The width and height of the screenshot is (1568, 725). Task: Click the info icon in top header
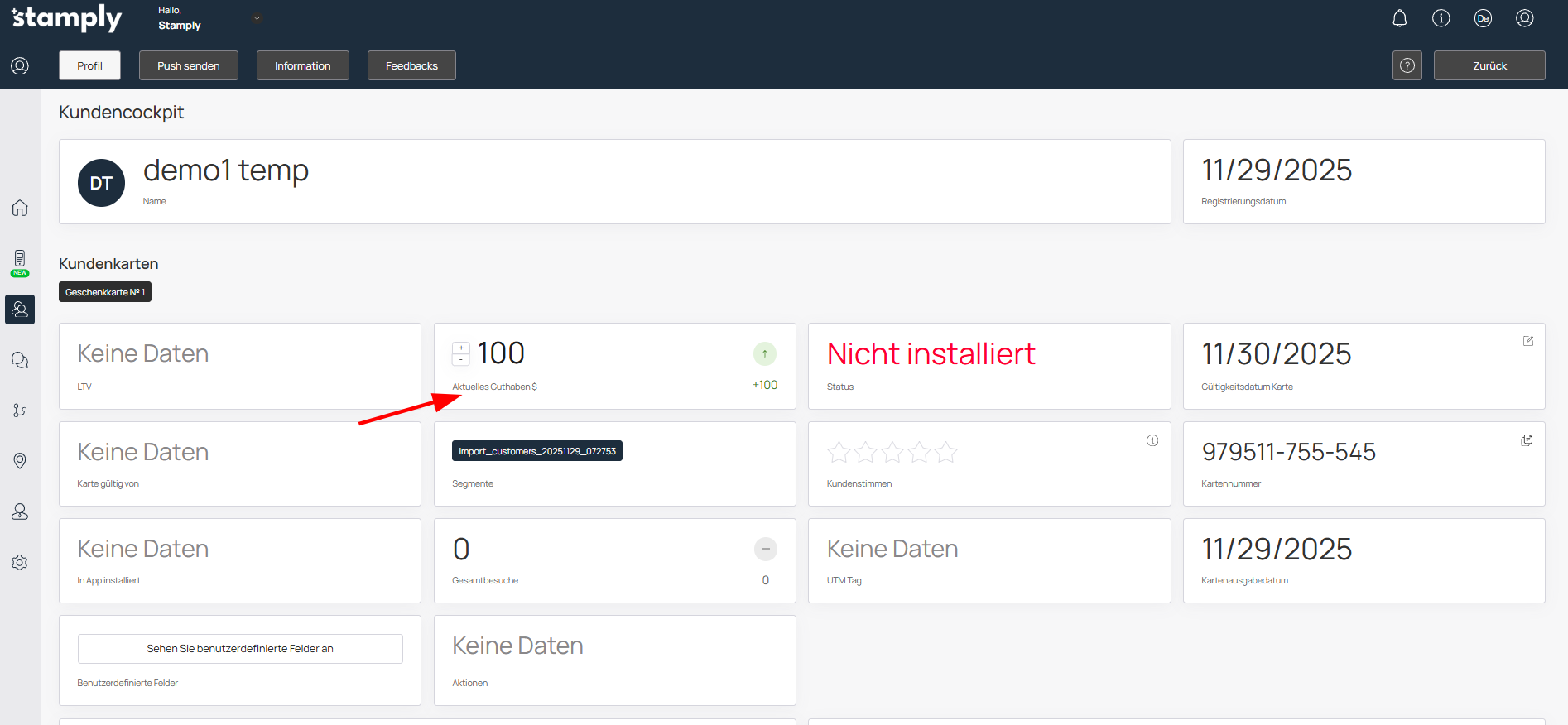pyautogui.click(x=1441, y=18)
